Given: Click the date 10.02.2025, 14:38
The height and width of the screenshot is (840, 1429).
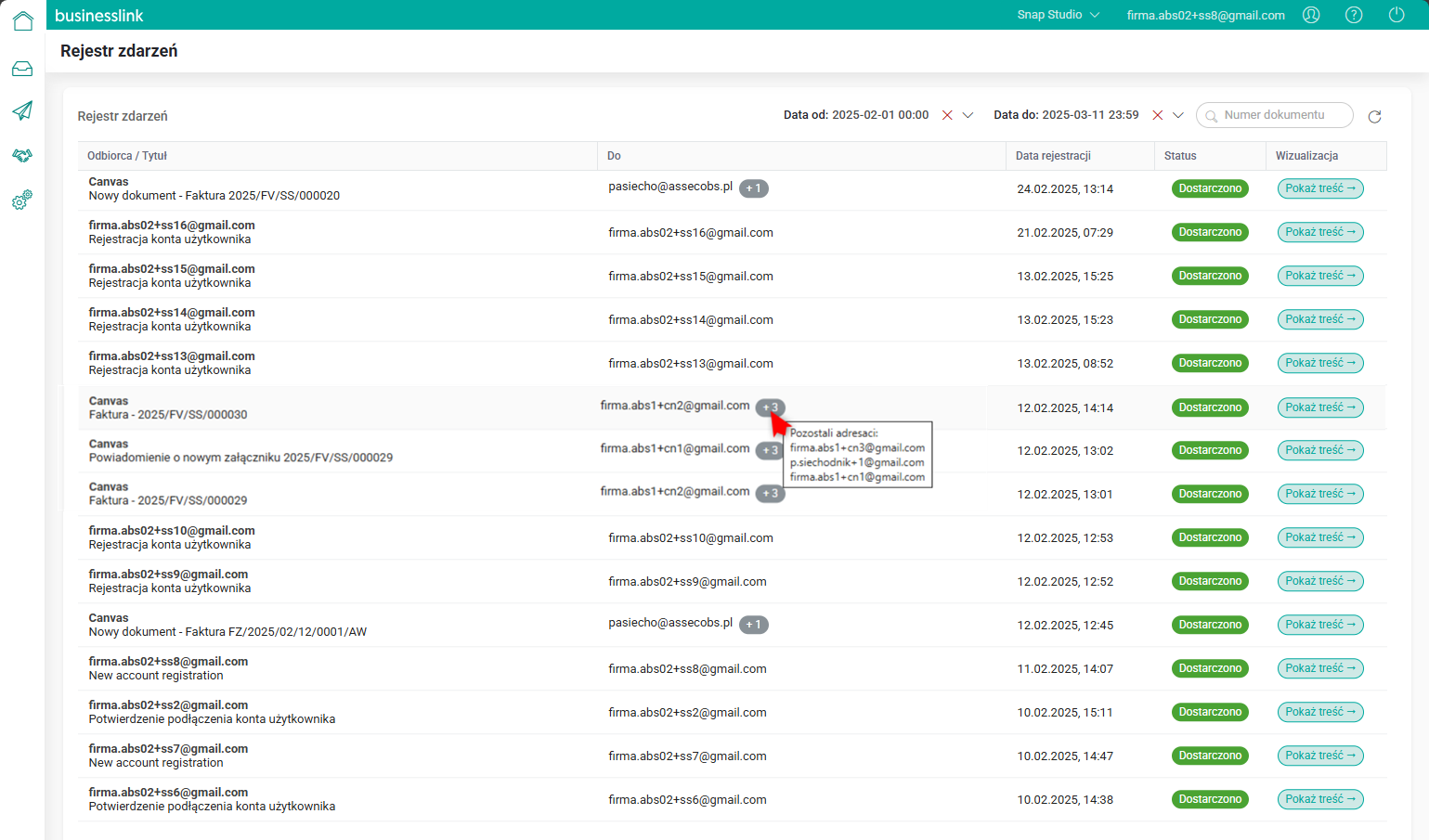Looking at the screenshot, I should tap(1065, 800).
